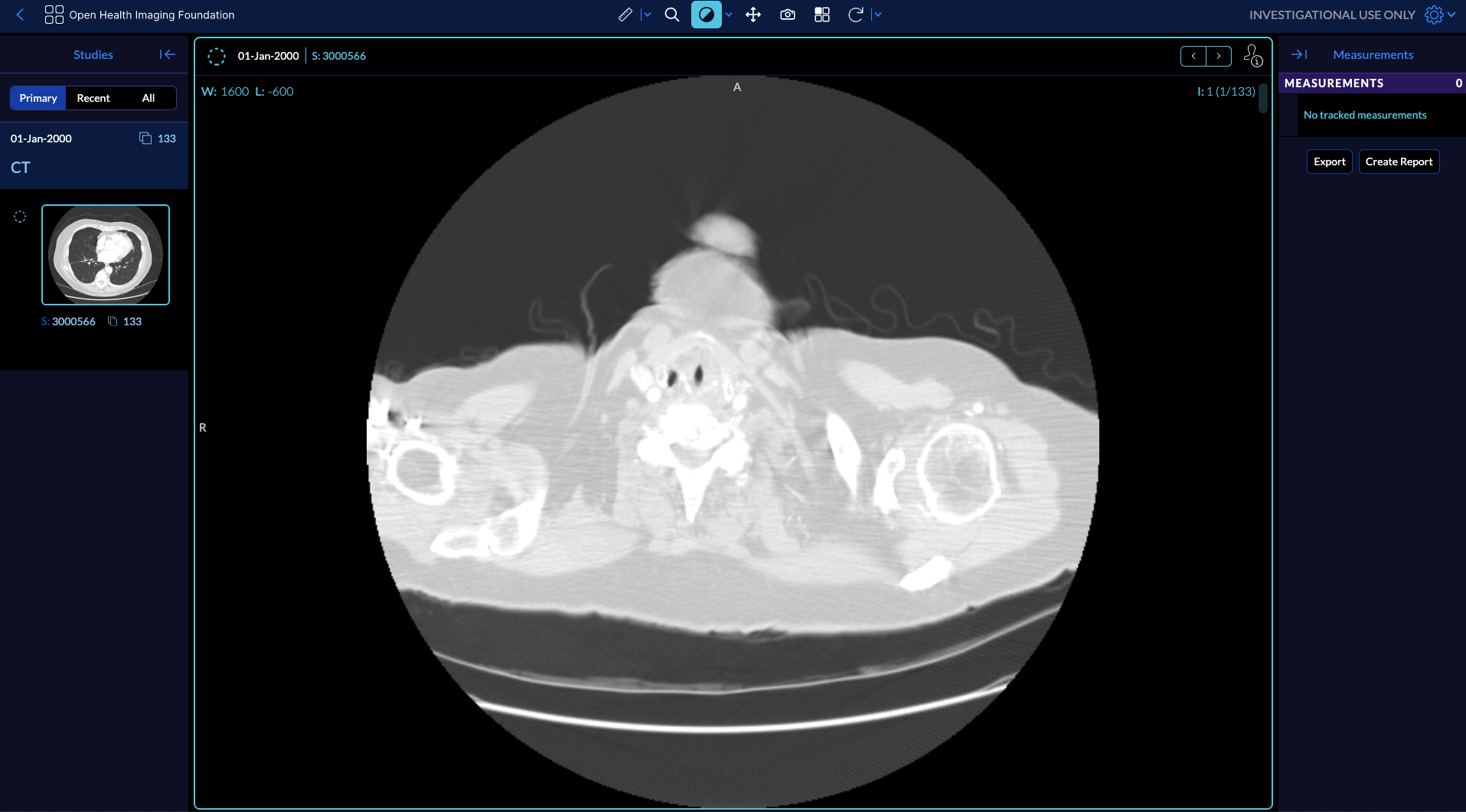Select the Length measurement ruler tool
The image size is (1466, 812).
click(625, 15)
